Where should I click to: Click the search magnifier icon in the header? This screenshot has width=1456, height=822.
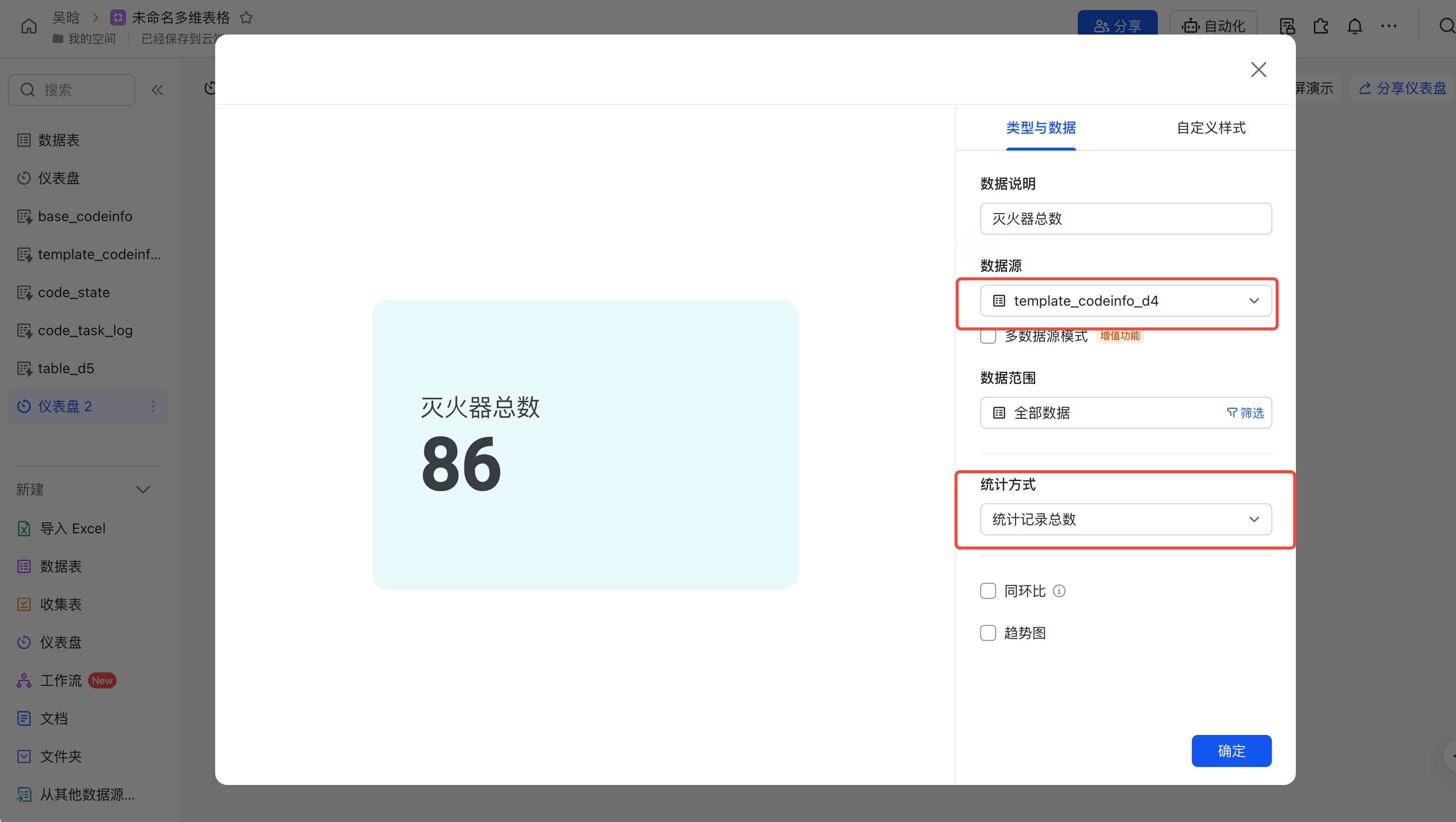click(x=1446, y=26)
